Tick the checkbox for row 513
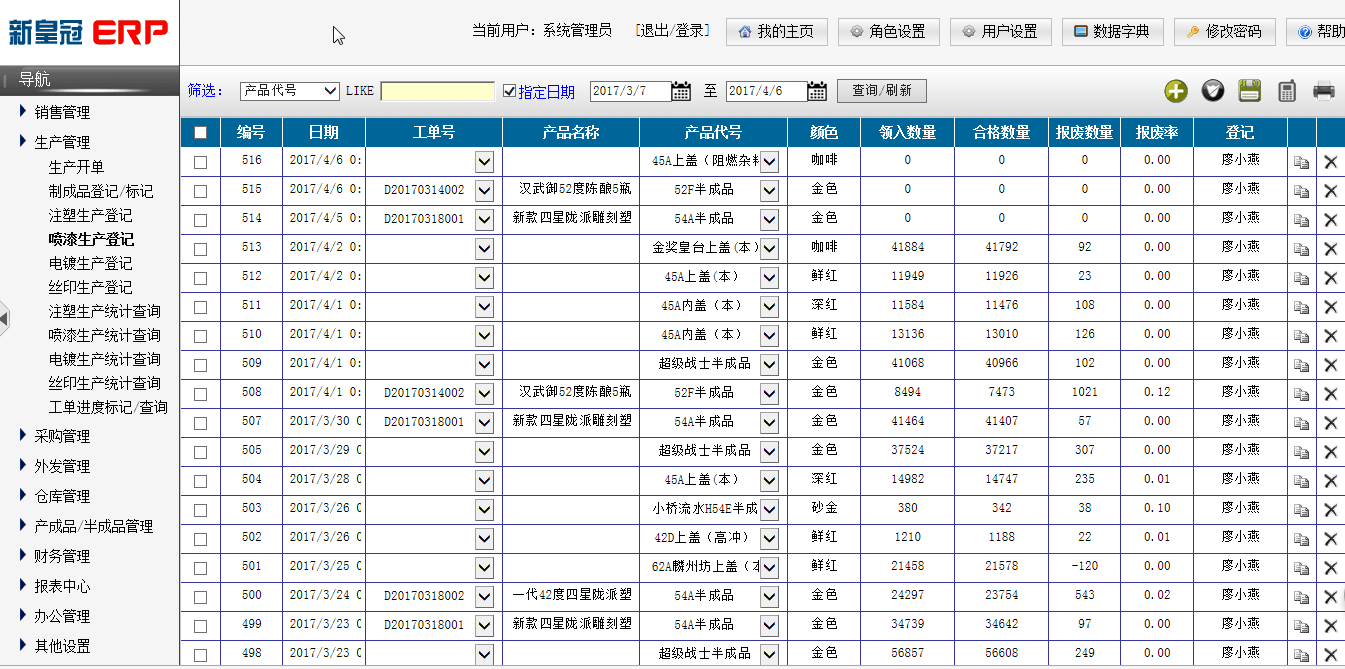This screenshot has height=669, width=1345. [201, 248]
